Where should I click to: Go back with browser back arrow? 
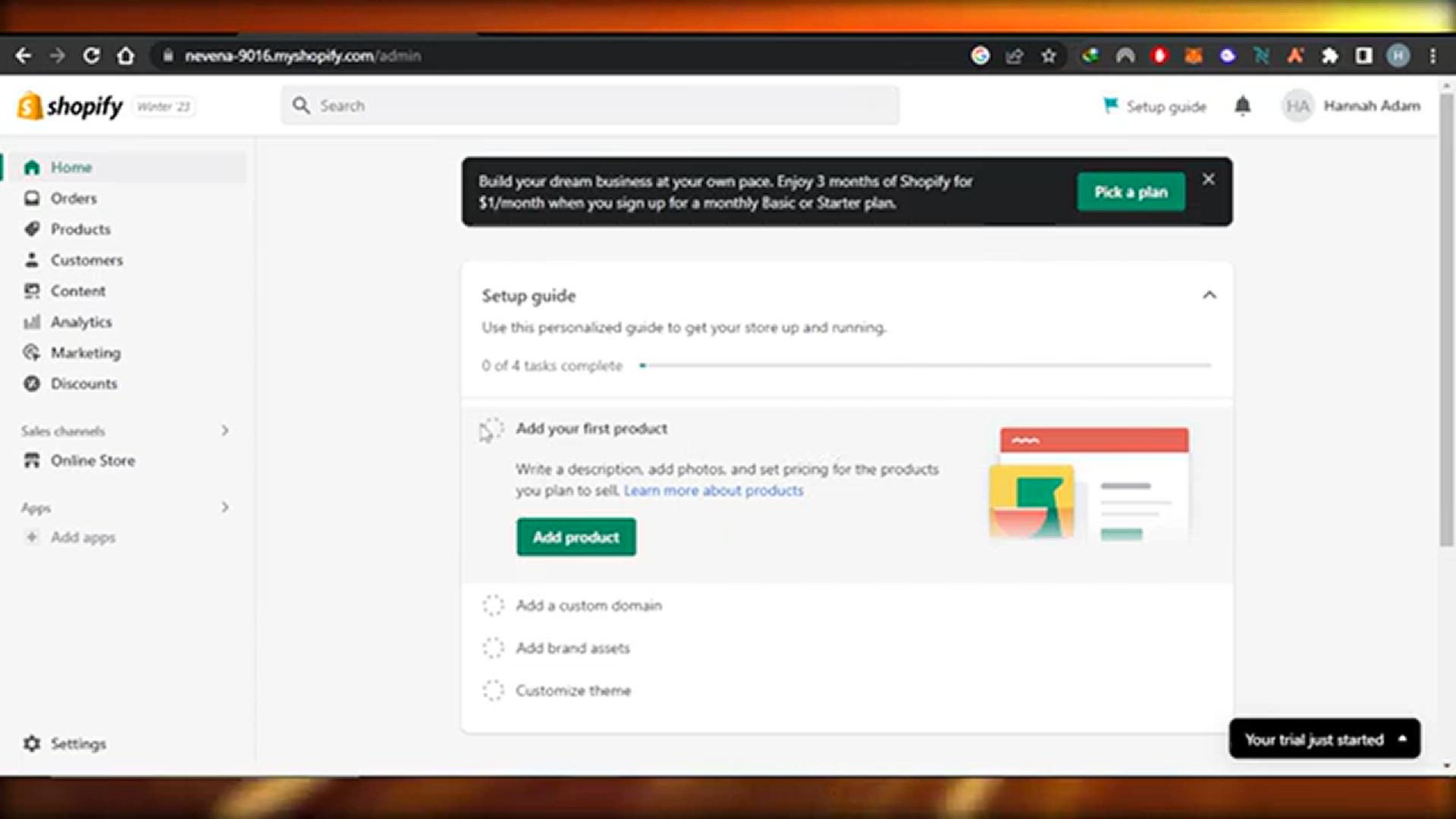(x=24, y=55)
